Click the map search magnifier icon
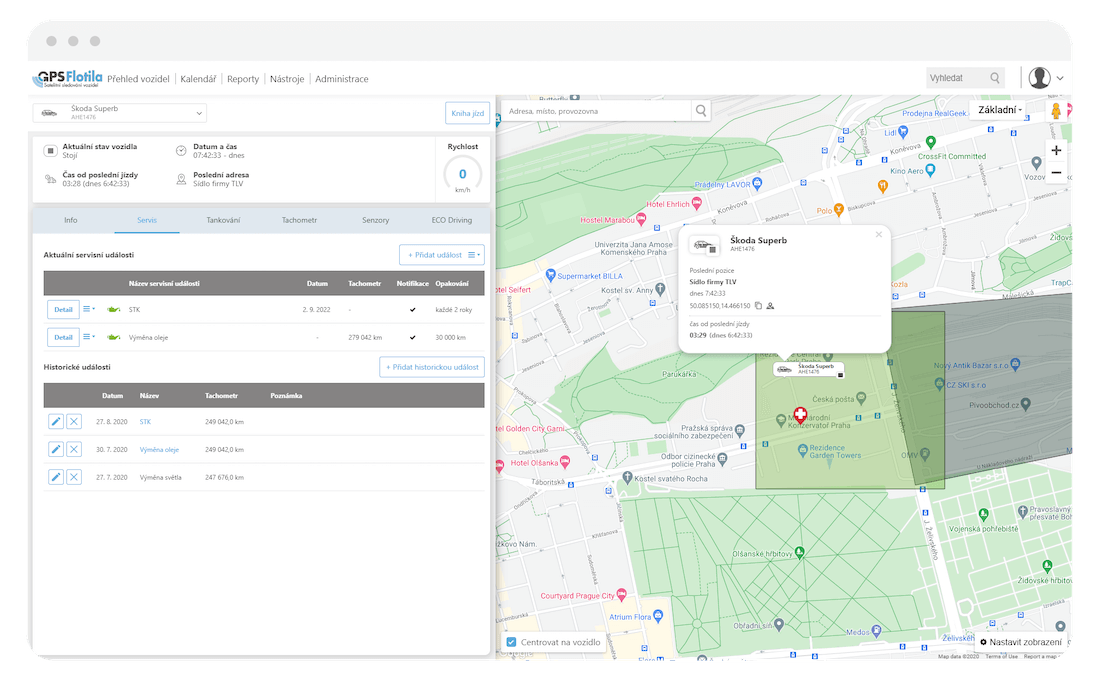 701,111
